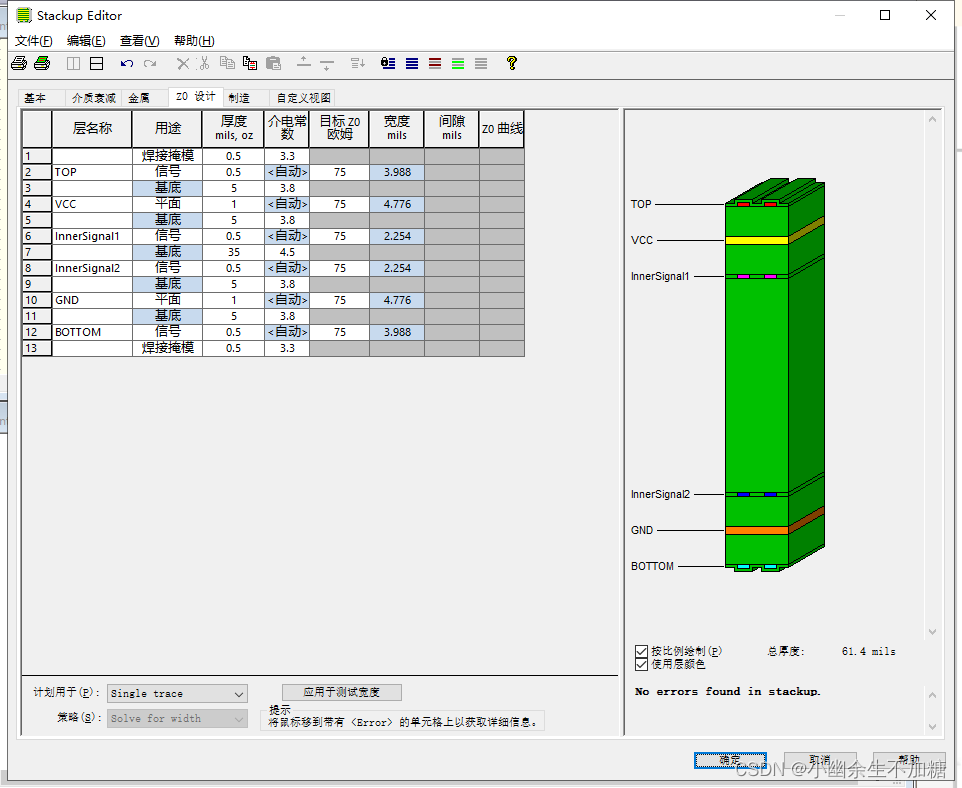Screen dimensions: 962x788
Task: Click the orange GND layer in stackup diagram
Action: point(756,530)
